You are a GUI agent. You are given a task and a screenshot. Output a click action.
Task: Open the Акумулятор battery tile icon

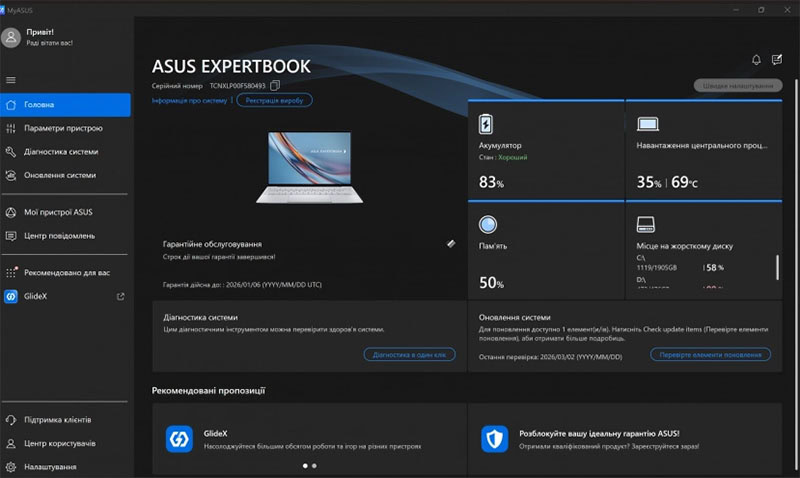pos(486,124)
